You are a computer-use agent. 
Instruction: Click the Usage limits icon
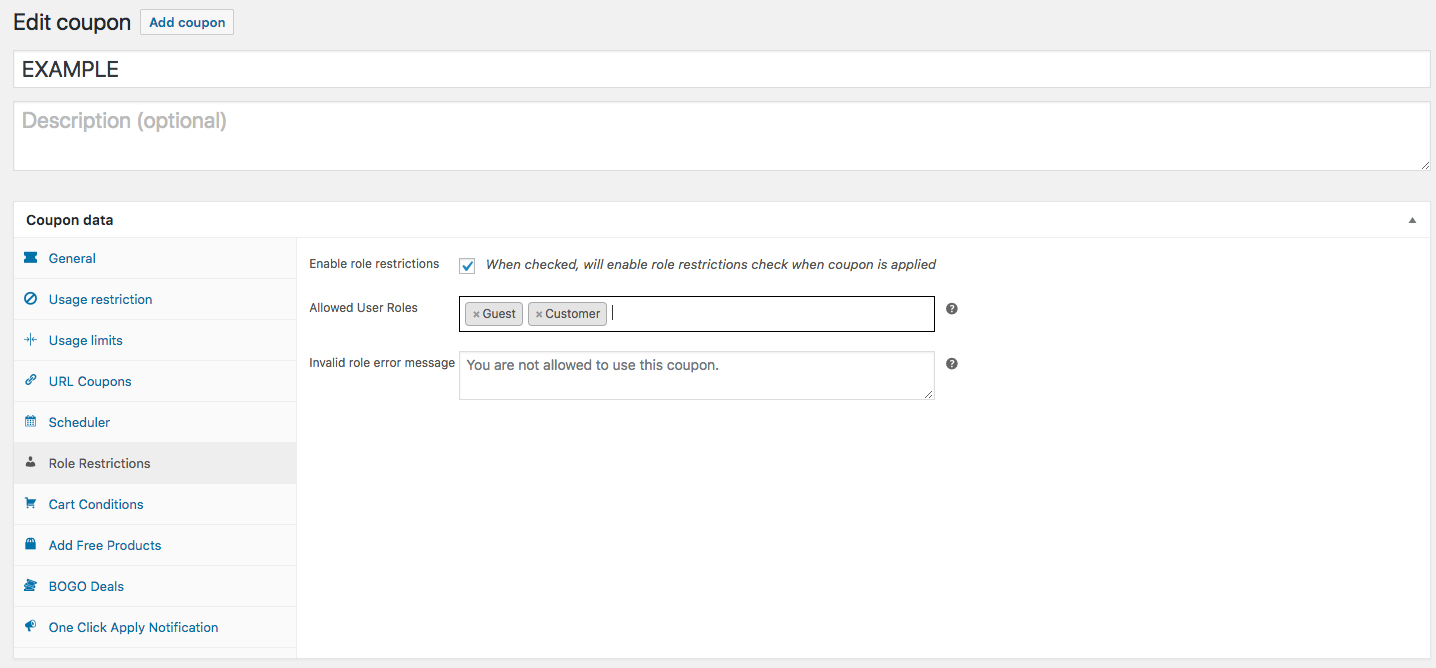(x=30, y=340)
